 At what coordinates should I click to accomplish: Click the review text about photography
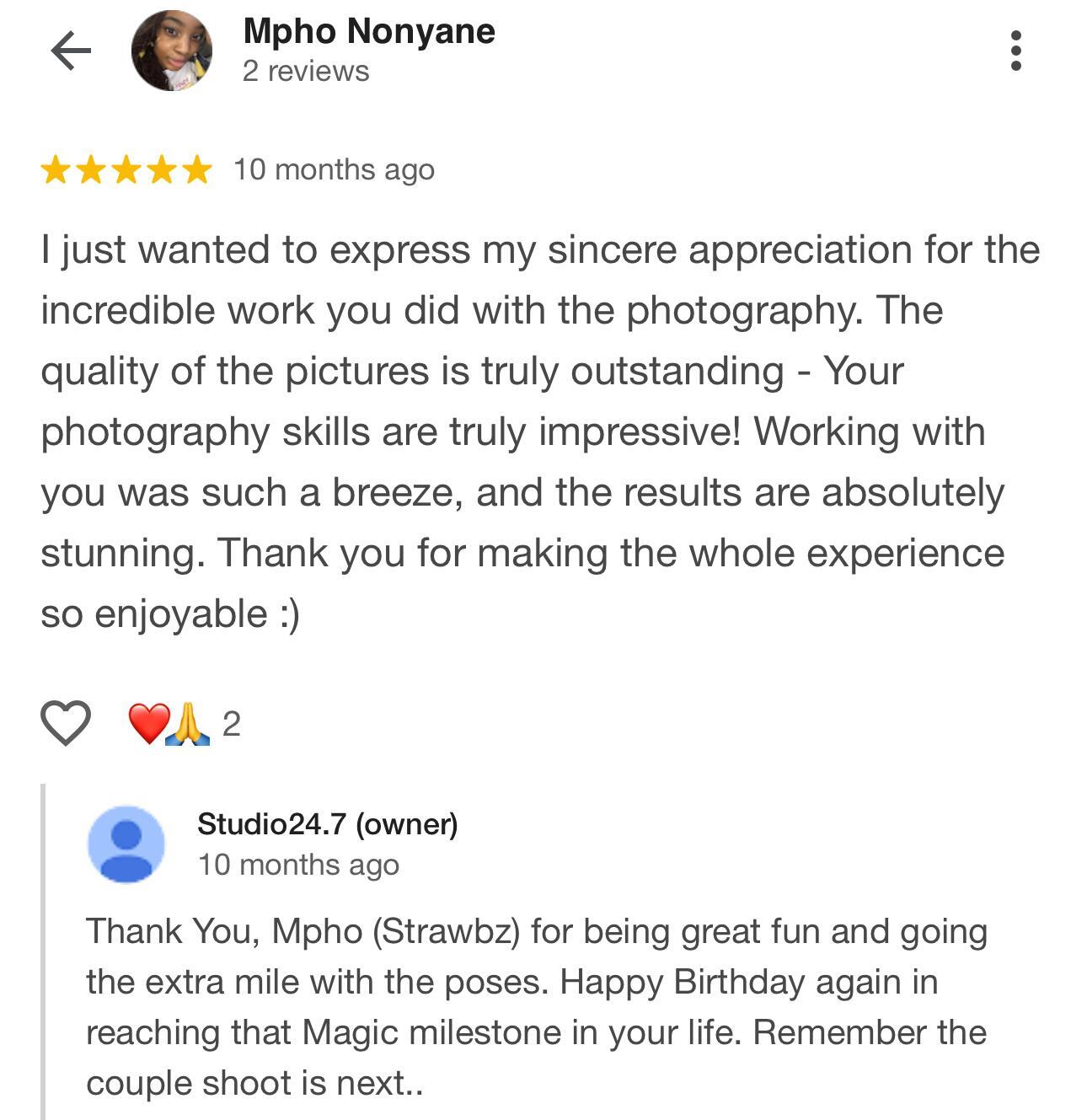(x=539, y=431)
